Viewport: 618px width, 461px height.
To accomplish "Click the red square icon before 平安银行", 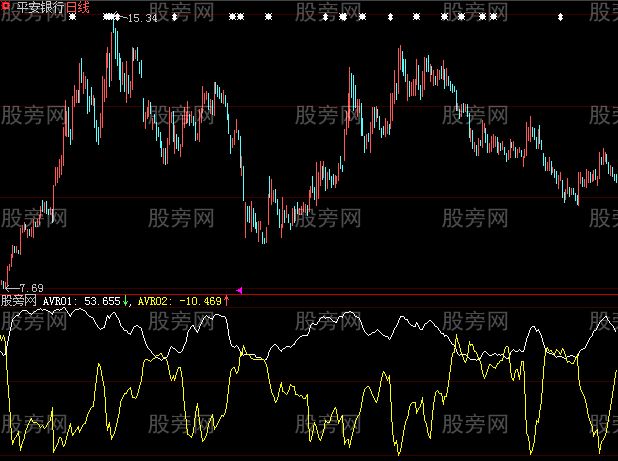I will tap(5, 7).
